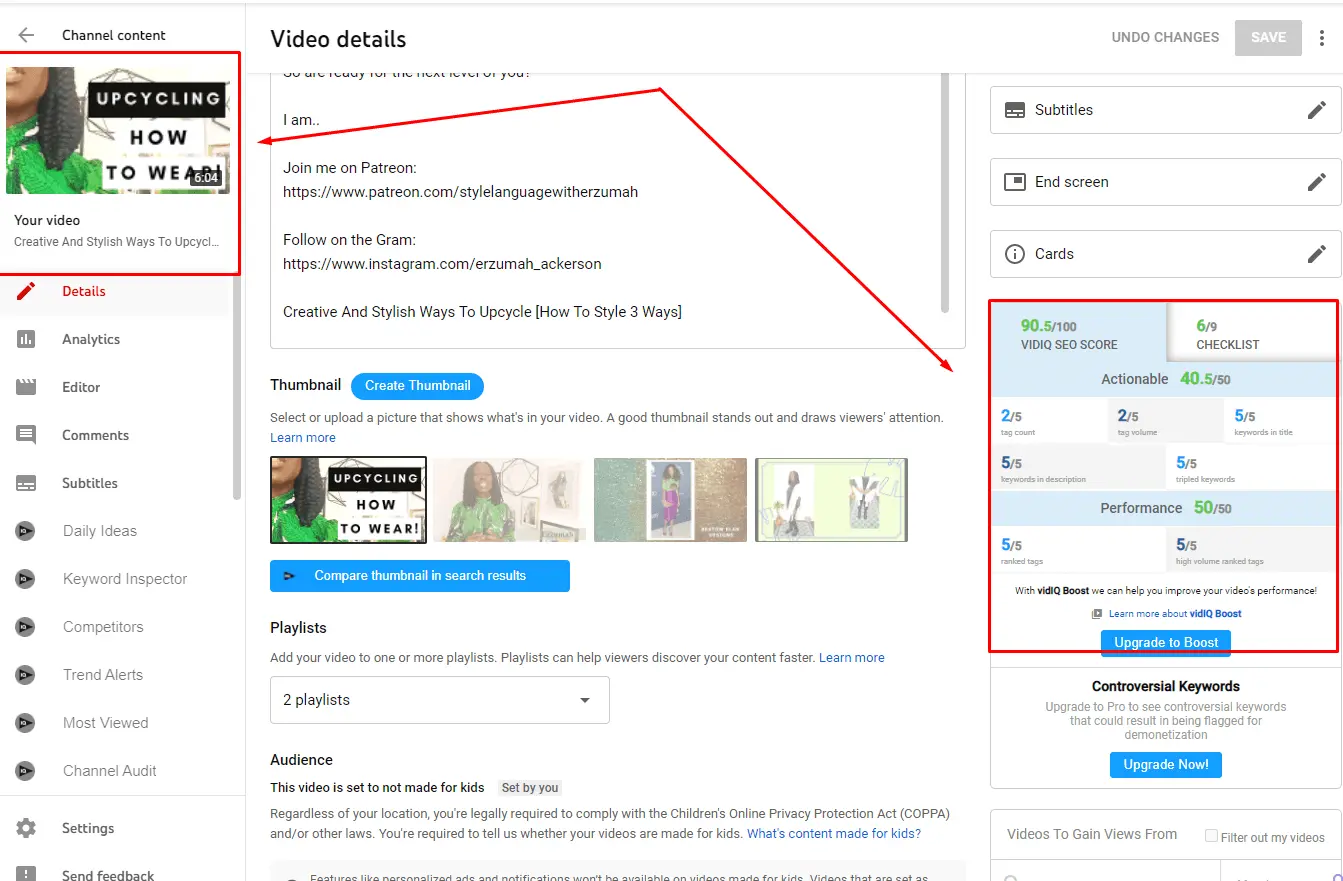Switch to the CHECKLIST tab

[x=1252, y=334]
